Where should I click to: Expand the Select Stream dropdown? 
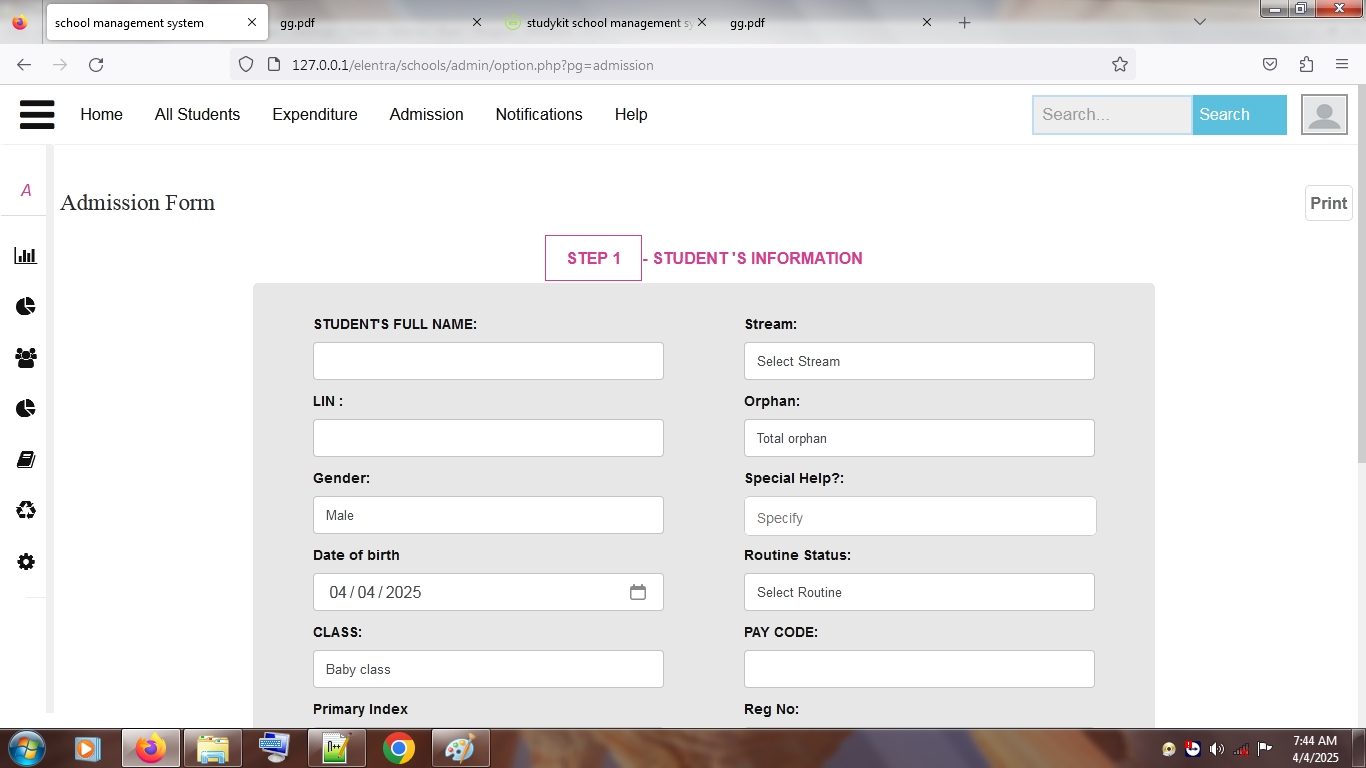[x=918, y=361]
